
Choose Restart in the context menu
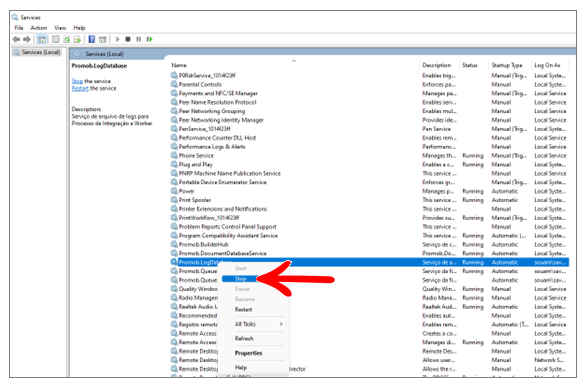coord(243,309)
